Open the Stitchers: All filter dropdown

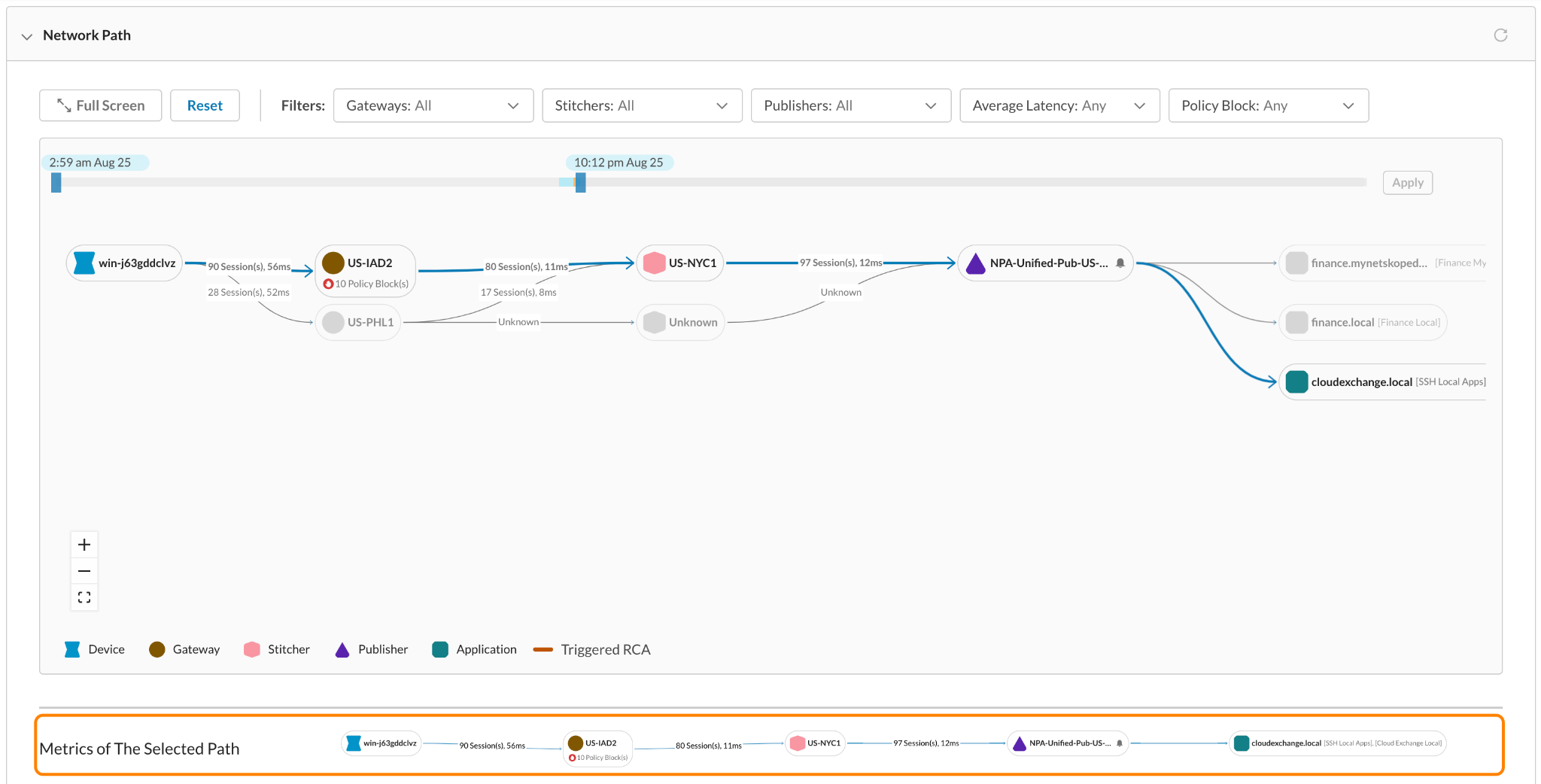642,105
